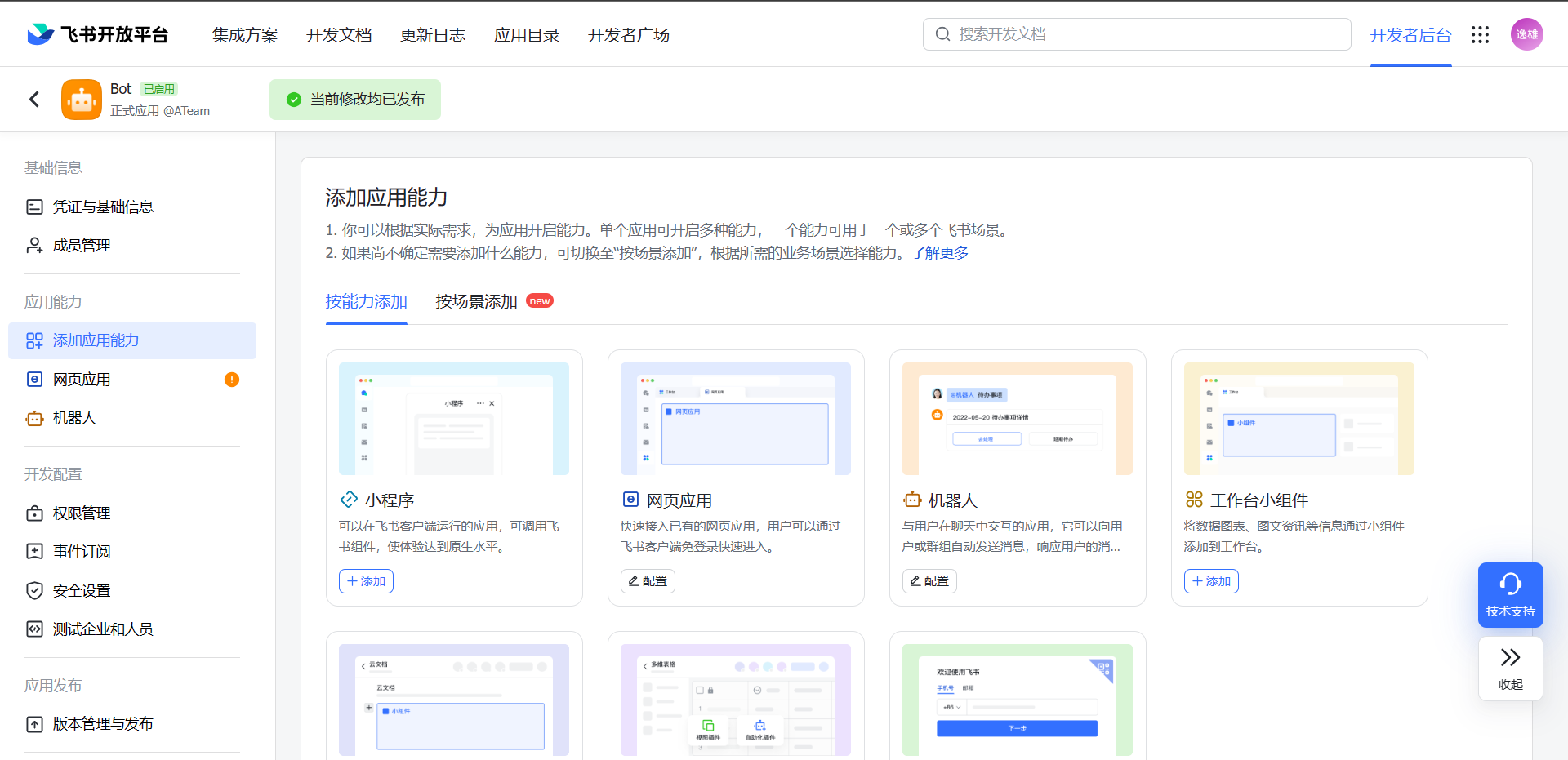Click the 事件订阅 sidebar icon
Viewport: 1568px width, 760px height.
(34, 551)
